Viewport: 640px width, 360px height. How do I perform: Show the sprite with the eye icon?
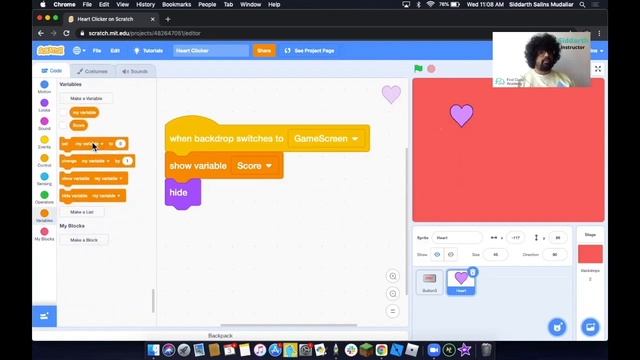437,254
